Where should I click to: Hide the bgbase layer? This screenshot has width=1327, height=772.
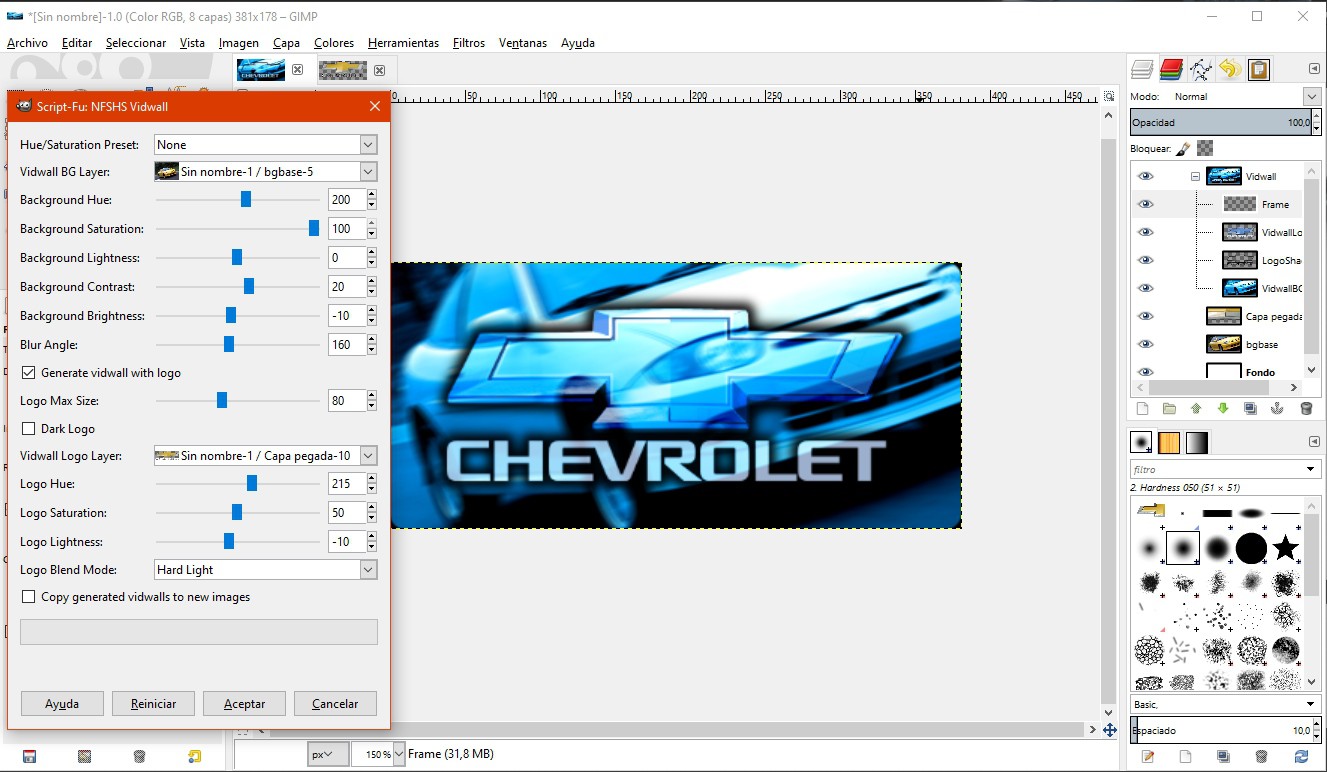tap(1146, 344)
